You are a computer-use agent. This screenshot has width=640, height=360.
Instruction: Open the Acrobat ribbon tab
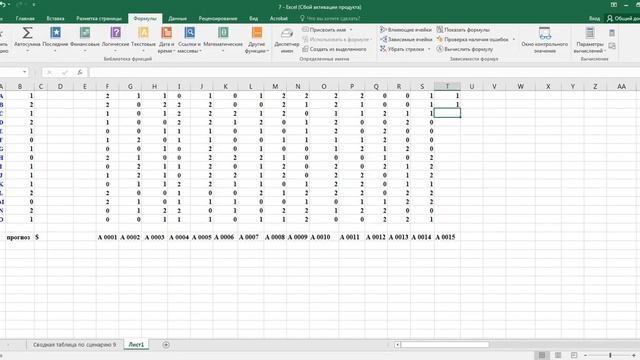[x=278, y=18]
